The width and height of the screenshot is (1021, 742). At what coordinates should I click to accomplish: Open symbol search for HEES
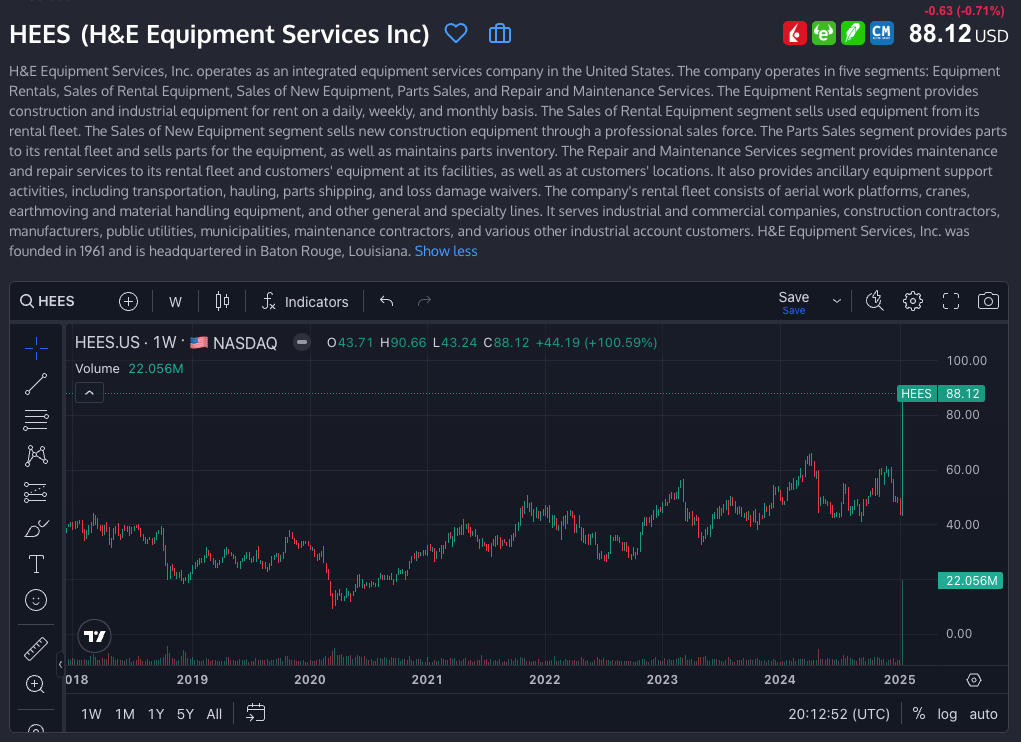point(47,301)
